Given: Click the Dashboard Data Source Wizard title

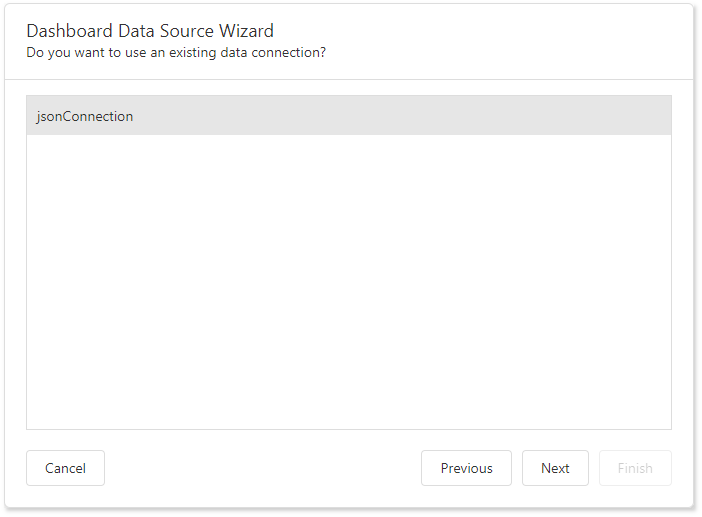Looking at the screenshot, I should pos(150,31).
